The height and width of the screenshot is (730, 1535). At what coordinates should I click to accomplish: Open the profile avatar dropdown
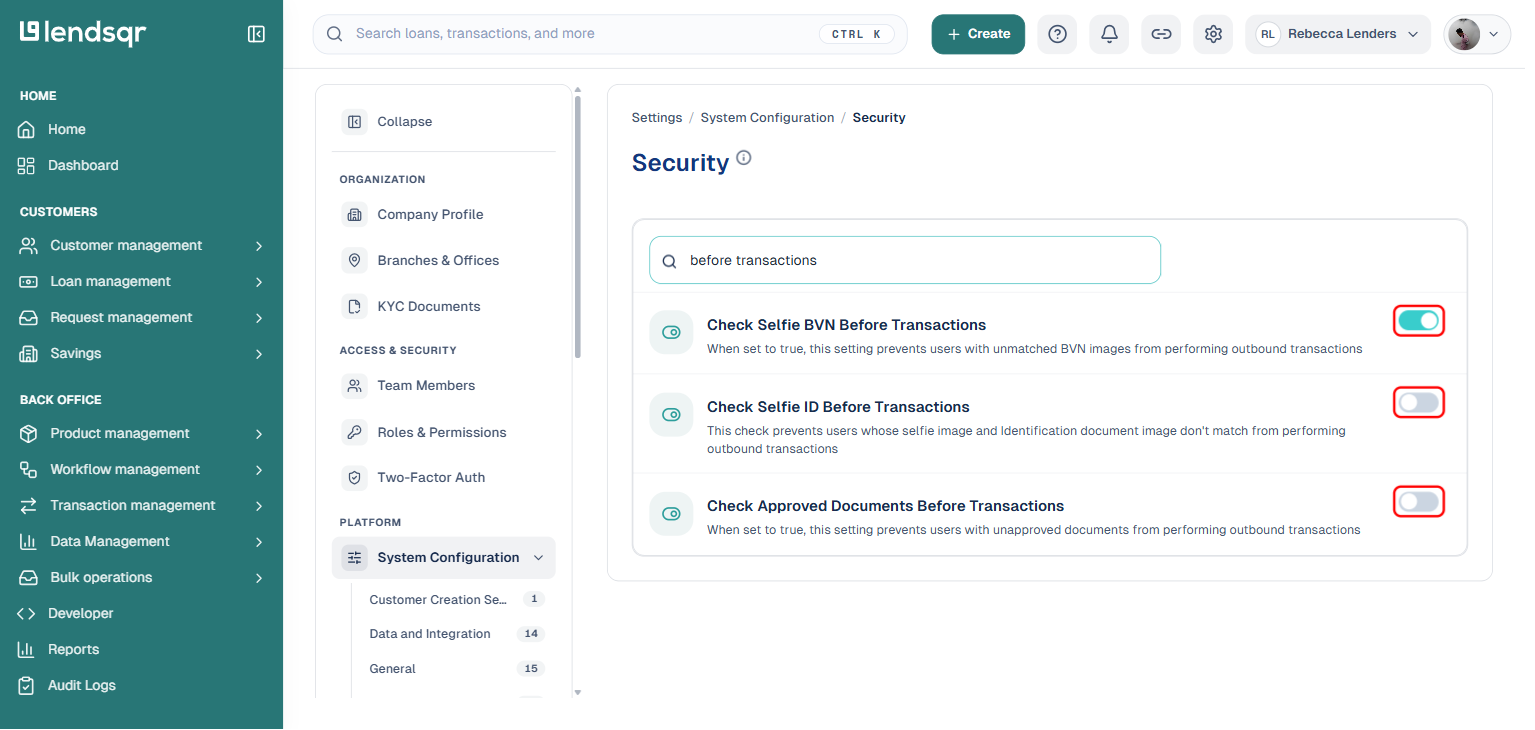(x=1478, y=34)
